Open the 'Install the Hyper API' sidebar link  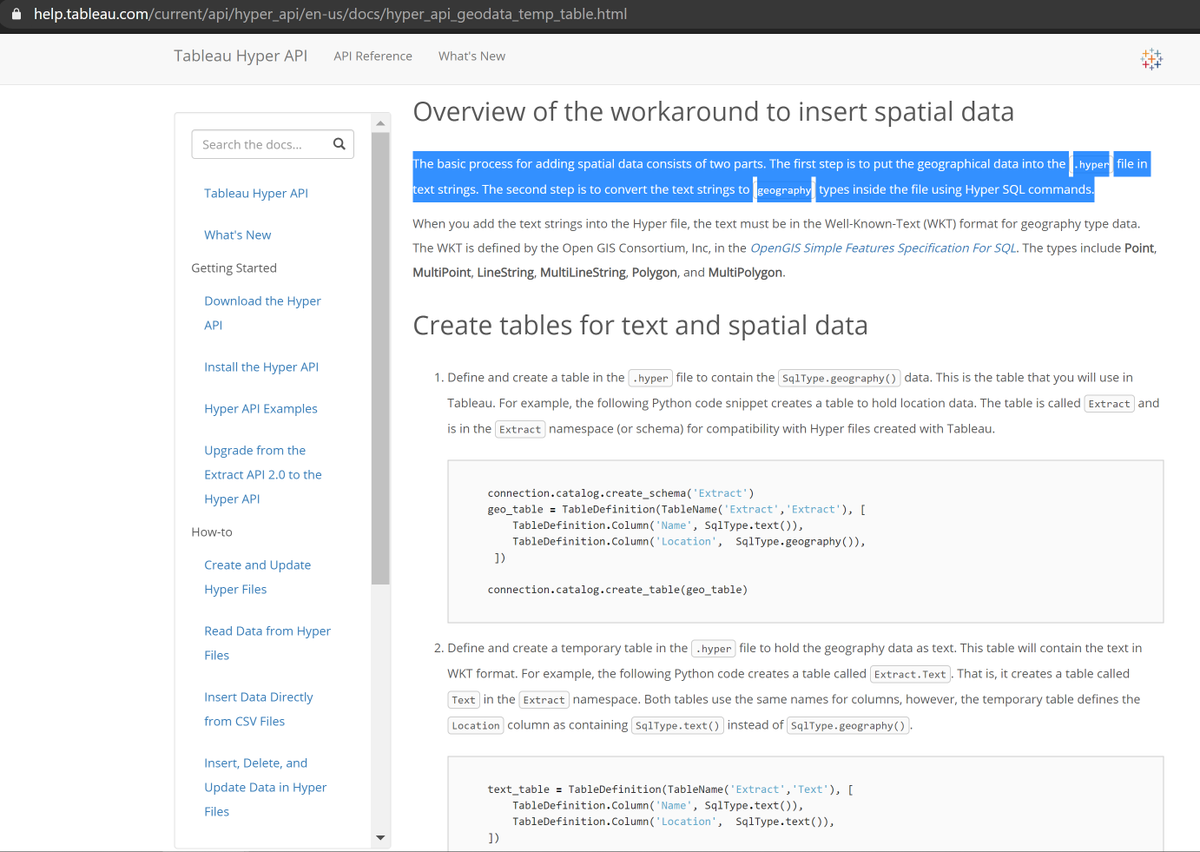tap(262, 367)
